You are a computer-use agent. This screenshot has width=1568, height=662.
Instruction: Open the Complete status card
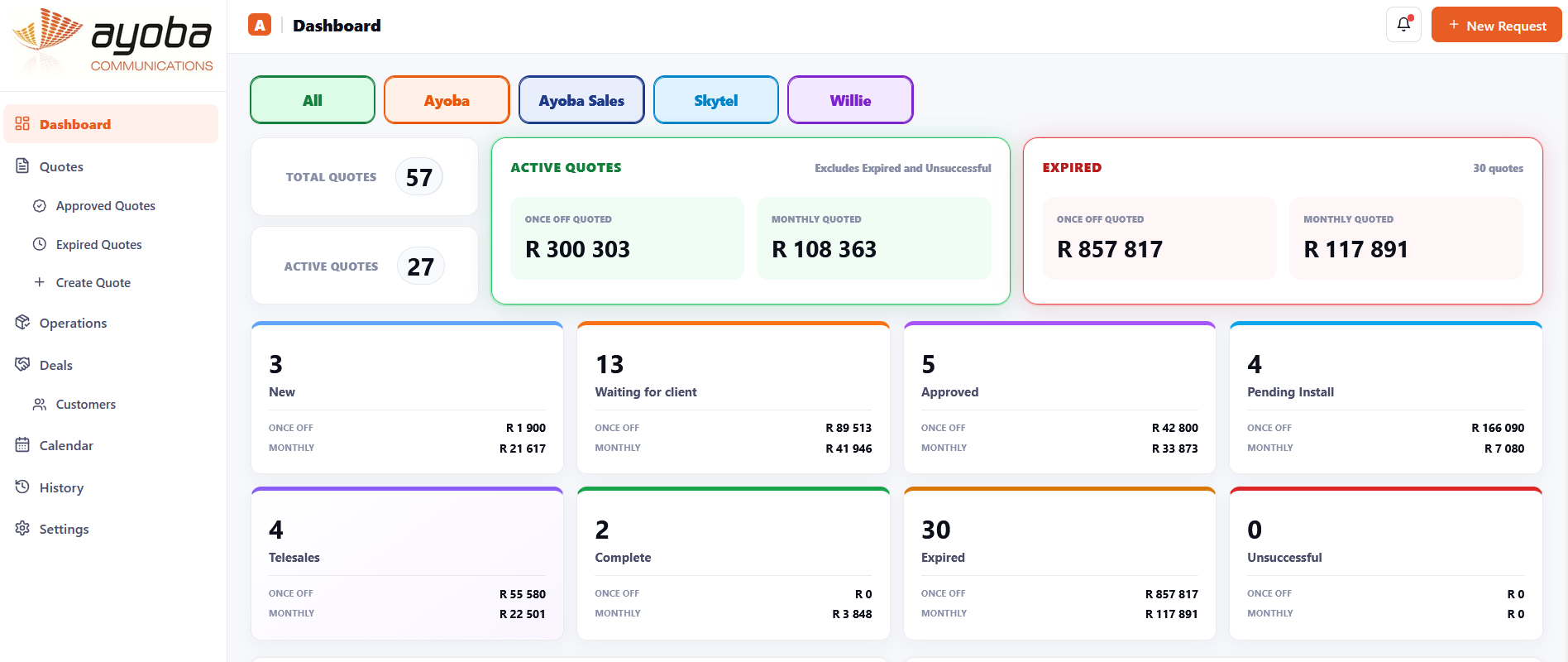click(733, 563)
